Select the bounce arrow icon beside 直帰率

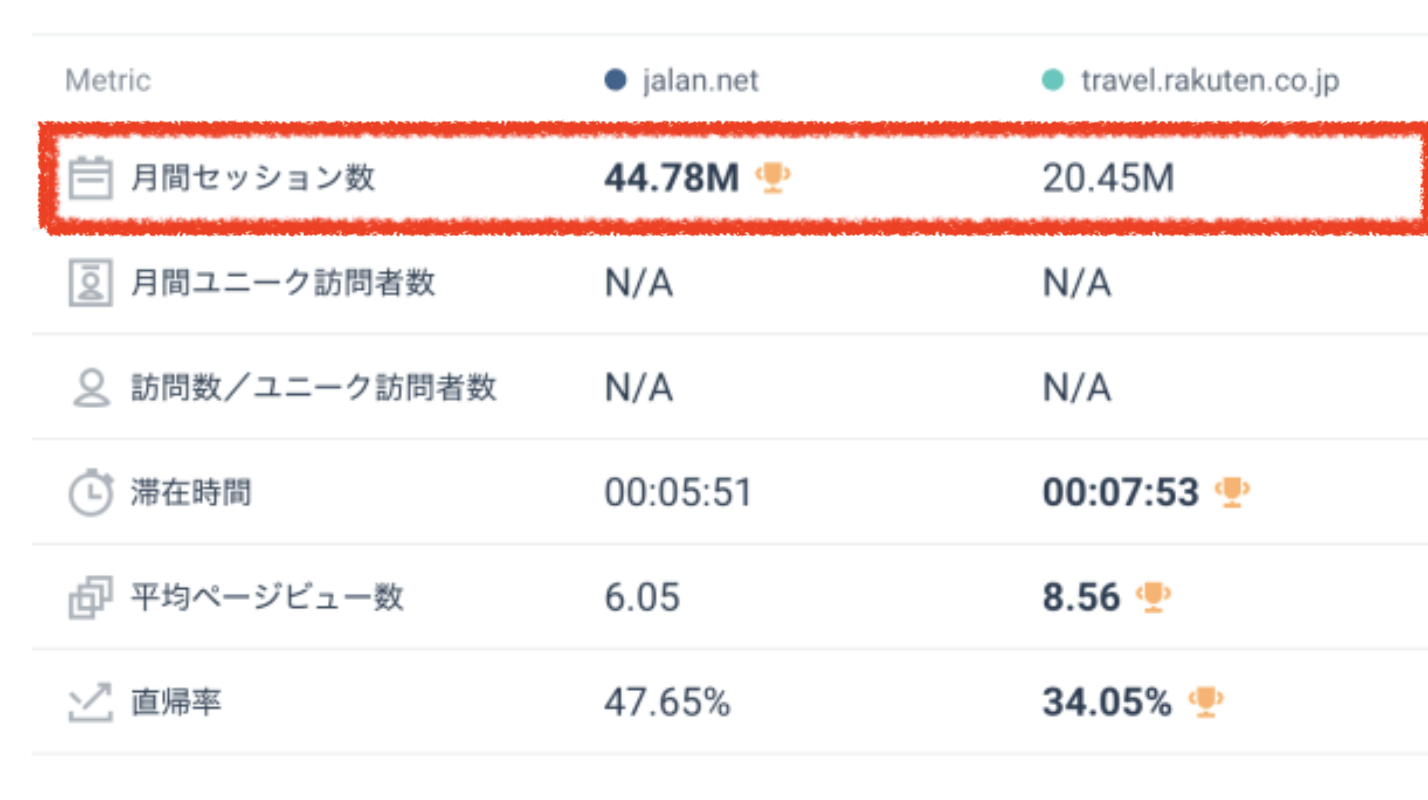point(90,703)
